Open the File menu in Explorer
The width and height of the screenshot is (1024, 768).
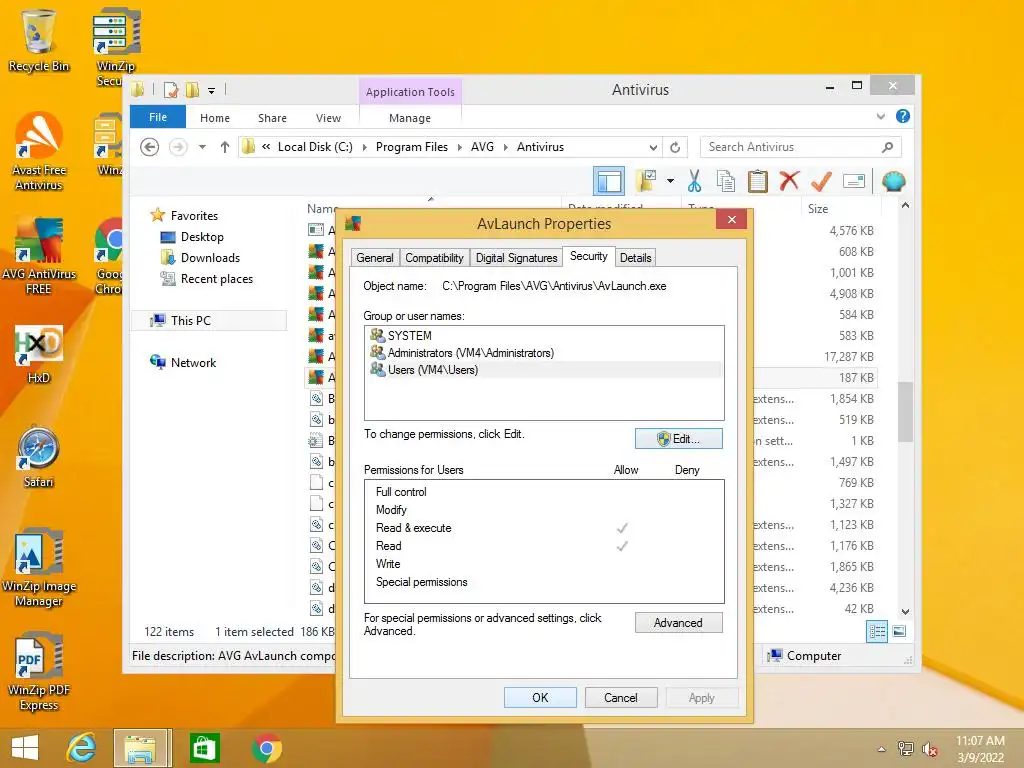[157, 117]
